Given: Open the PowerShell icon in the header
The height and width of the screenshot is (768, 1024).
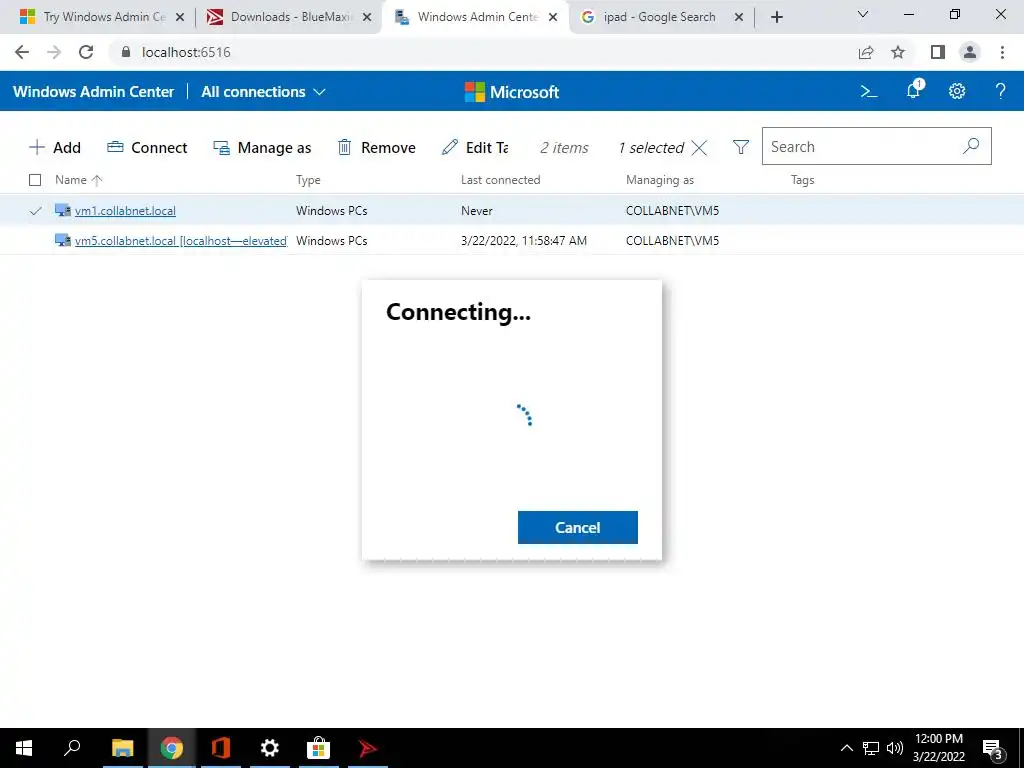Looking at the screenshot, I should tap(869, 91).
